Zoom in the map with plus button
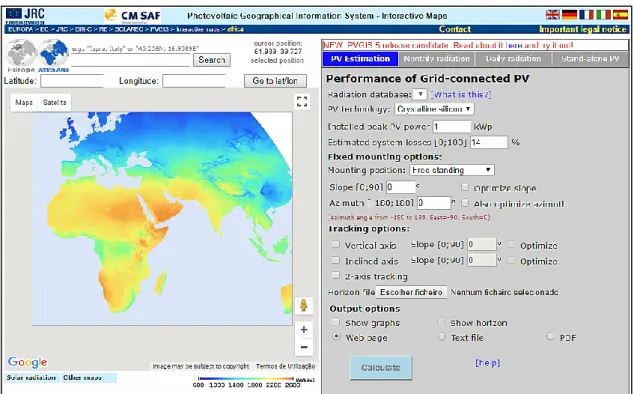This screenshot has width=634, height=394. [x=304, y=329]
